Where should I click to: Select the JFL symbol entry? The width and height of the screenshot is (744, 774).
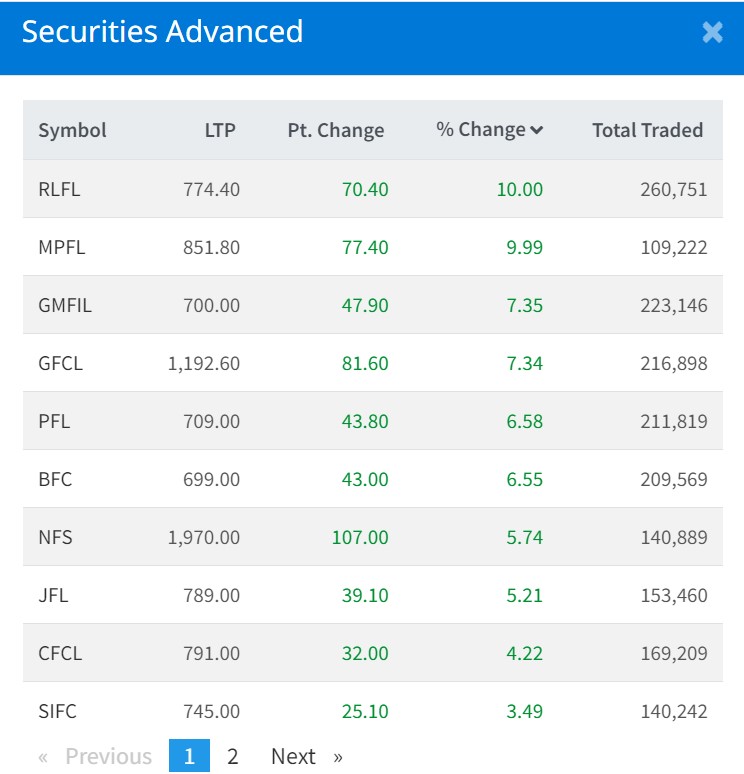point(53,595)
